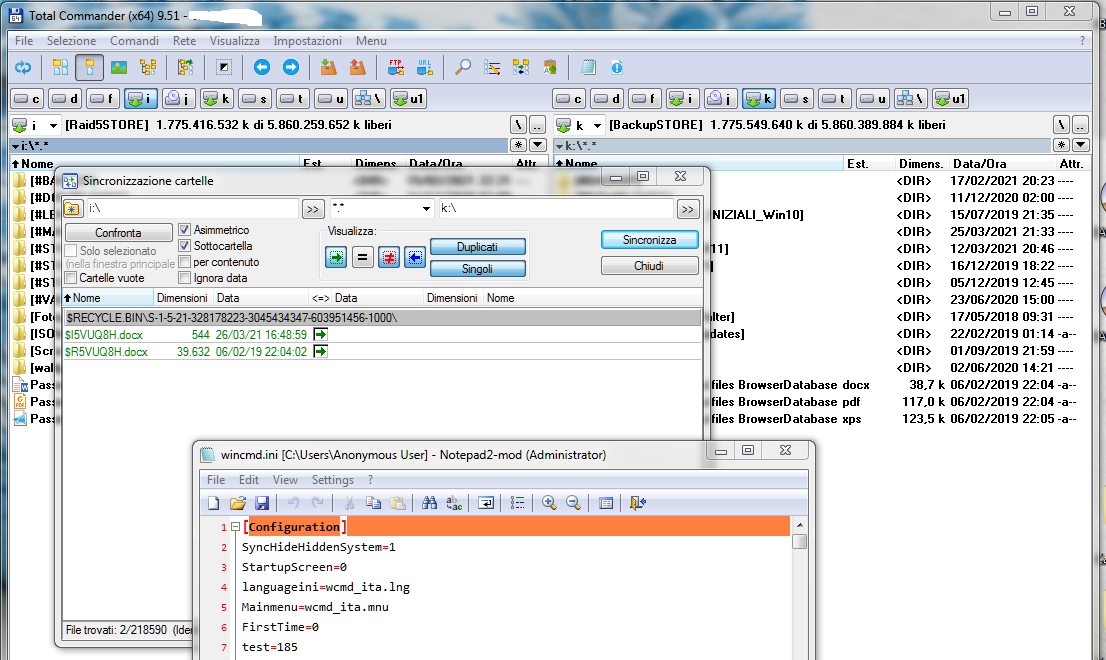Click the pack files icon in toolbar

click(328, 68)
